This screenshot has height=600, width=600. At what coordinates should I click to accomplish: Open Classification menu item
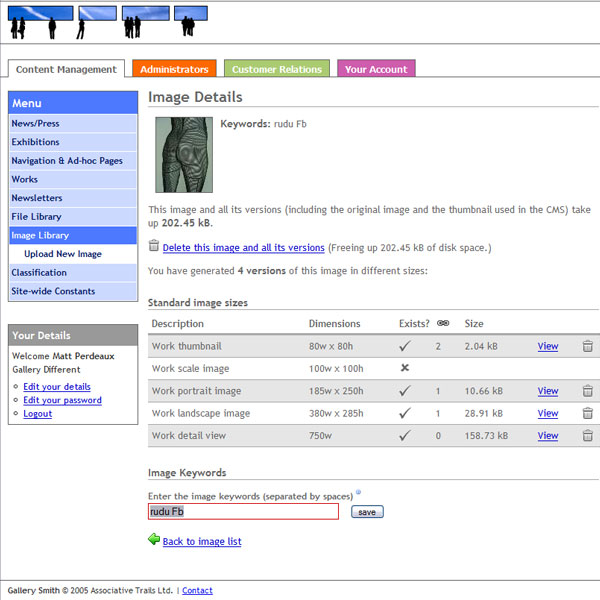tap(73, 272)
